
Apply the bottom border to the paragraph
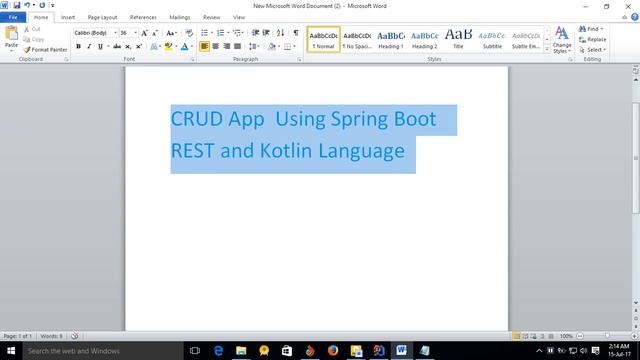coord(288,46)
